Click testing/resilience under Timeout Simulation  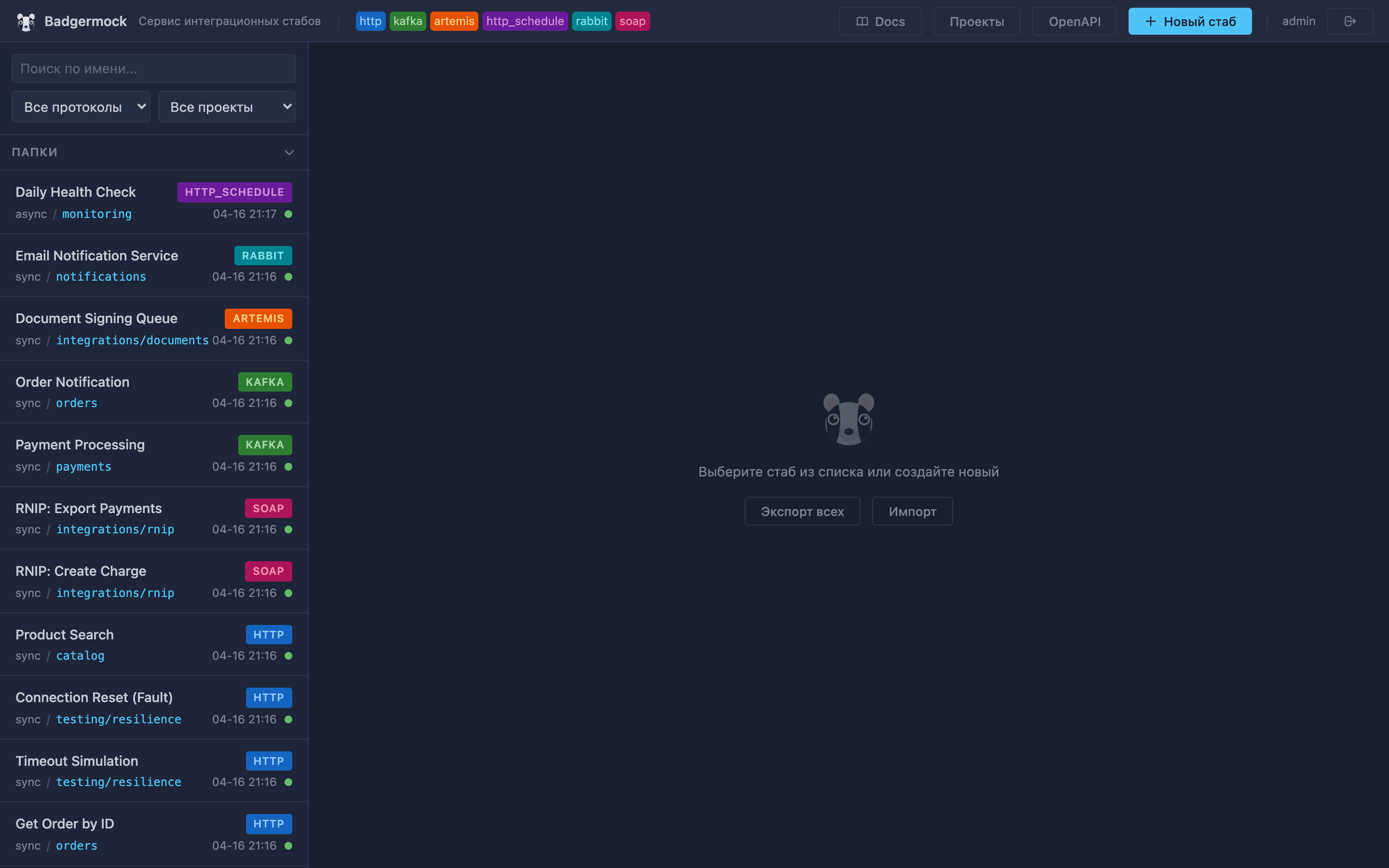[119, 782]
